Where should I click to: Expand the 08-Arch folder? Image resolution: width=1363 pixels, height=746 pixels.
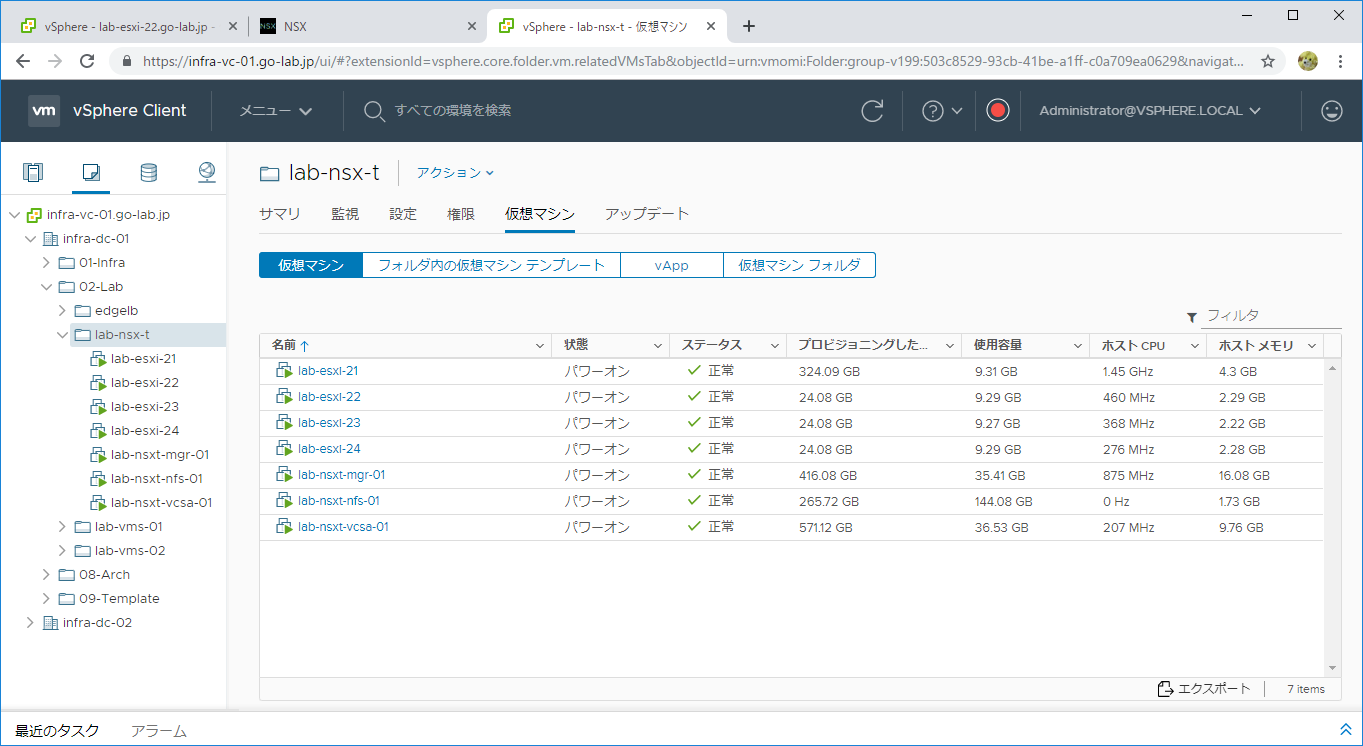click(46, 575)
